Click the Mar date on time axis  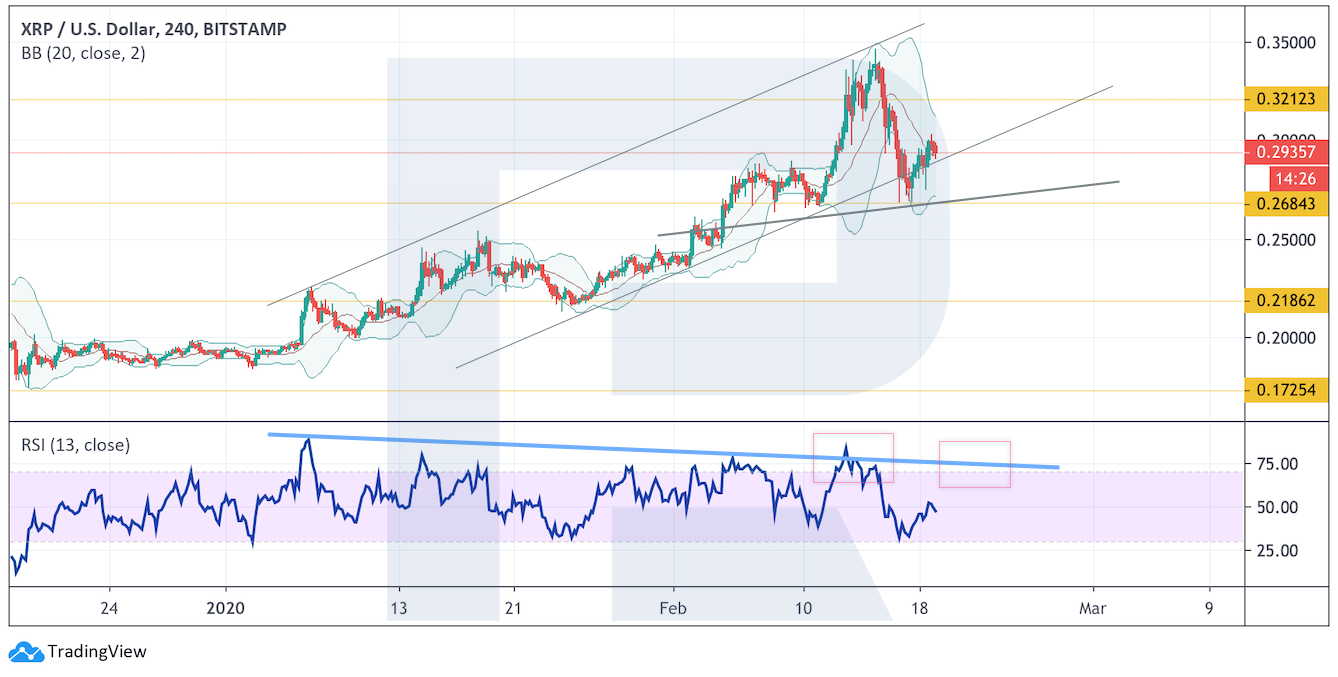(x=1093, y=608)
